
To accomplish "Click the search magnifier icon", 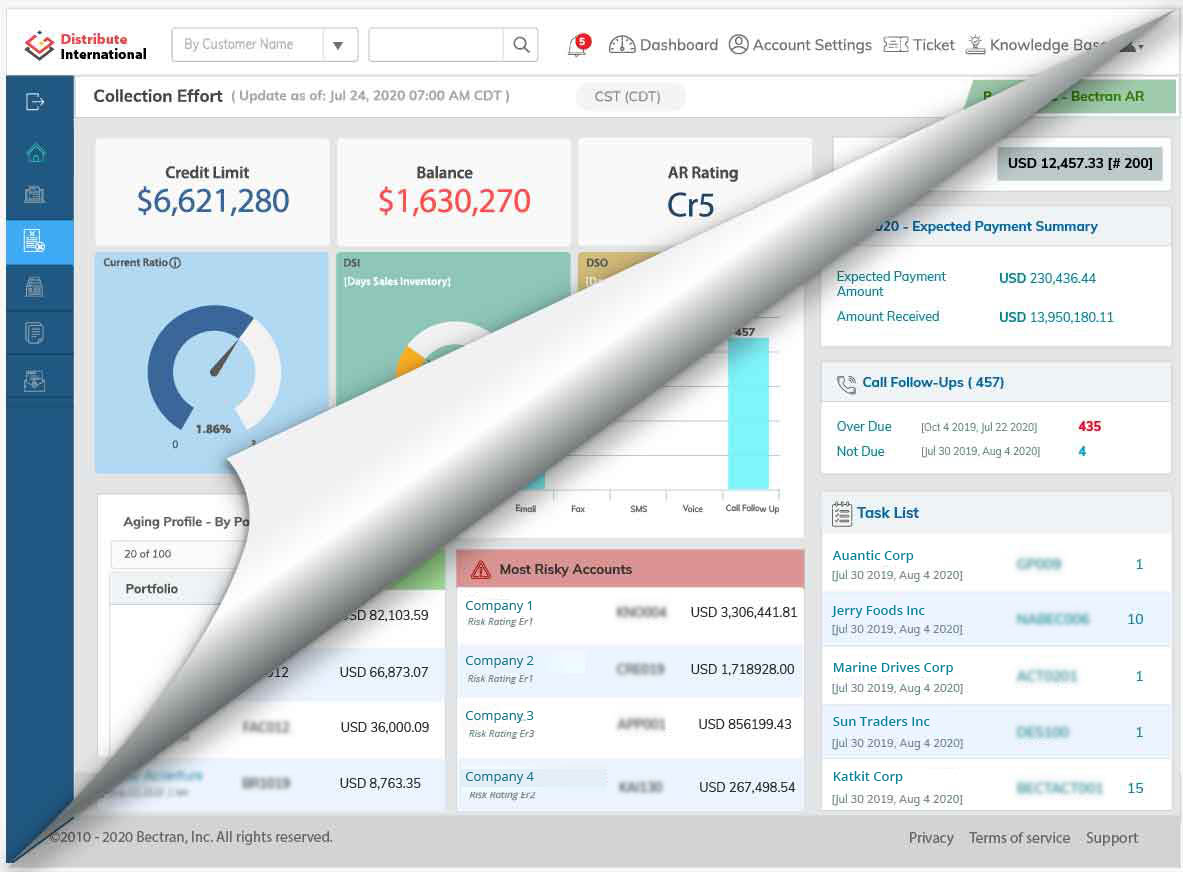I will [x=521, y=45].
